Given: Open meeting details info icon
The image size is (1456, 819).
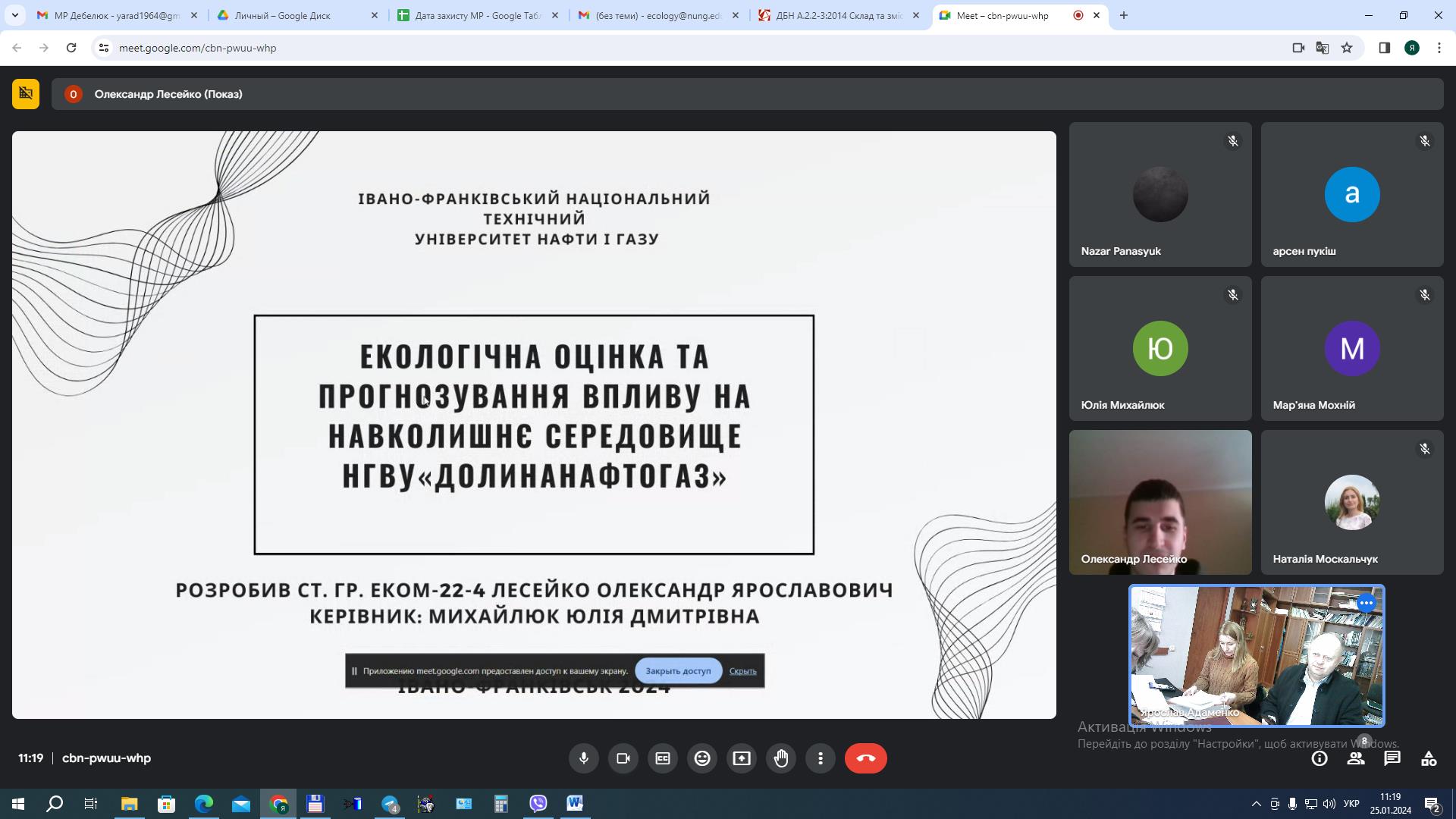Looking at the screenshot, I should click(x=1319, y=758).
